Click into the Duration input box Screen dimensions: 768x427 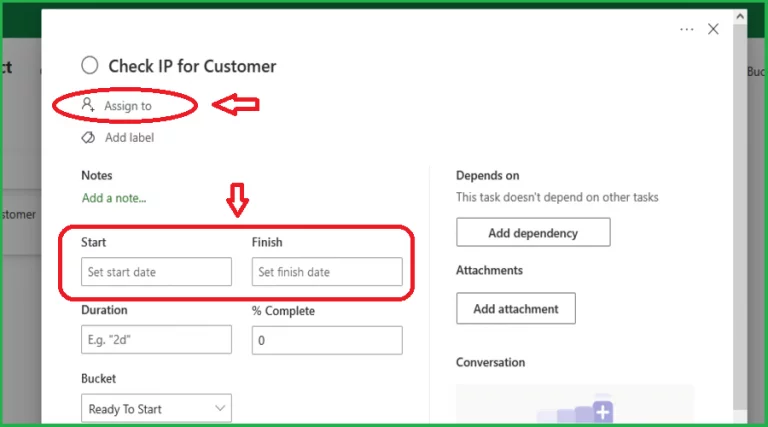tap(156, 339)
